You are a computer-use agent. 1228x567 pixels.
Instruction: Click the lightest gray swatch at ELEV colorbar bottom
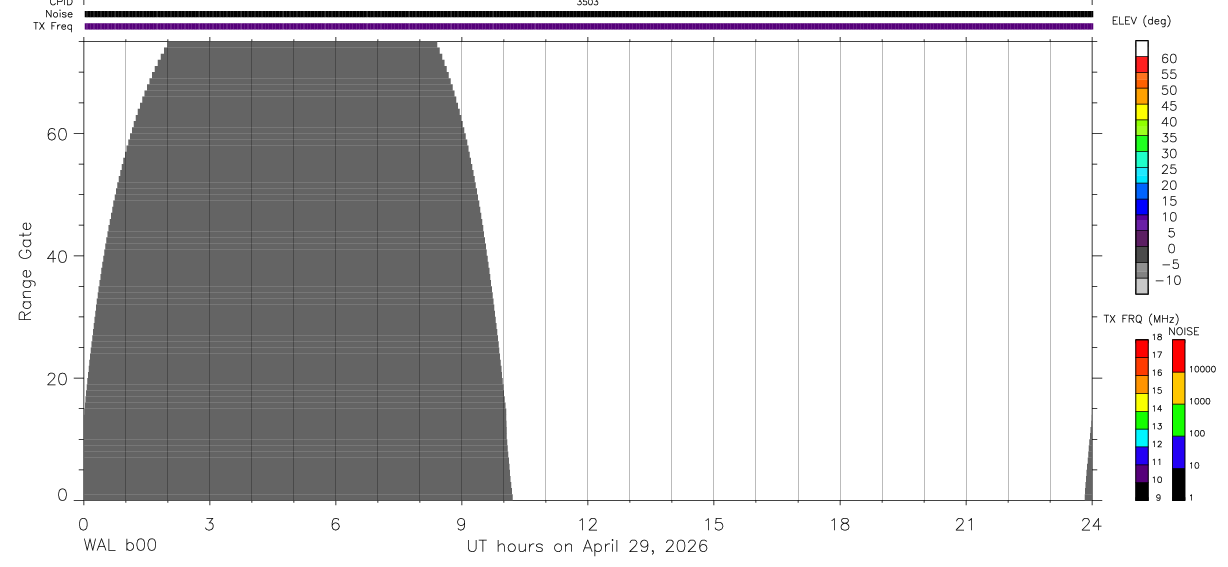coord(1142,286)
